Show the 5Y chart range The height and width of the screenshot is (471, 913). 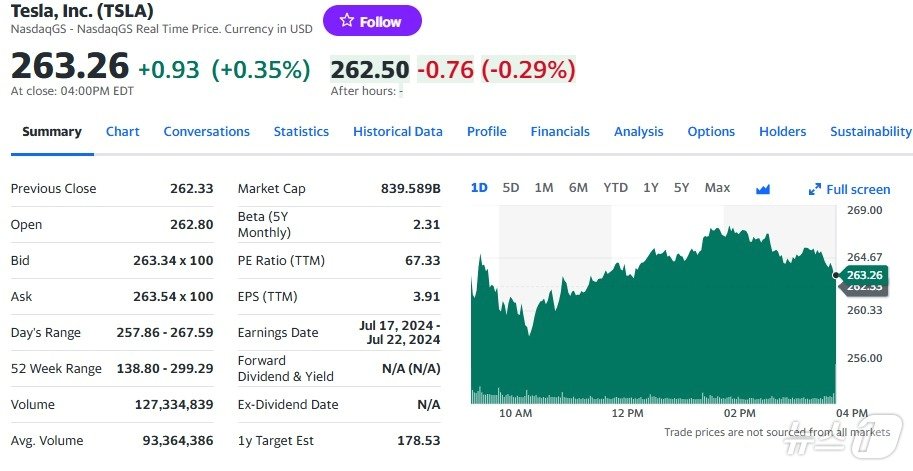click(681, 188)
